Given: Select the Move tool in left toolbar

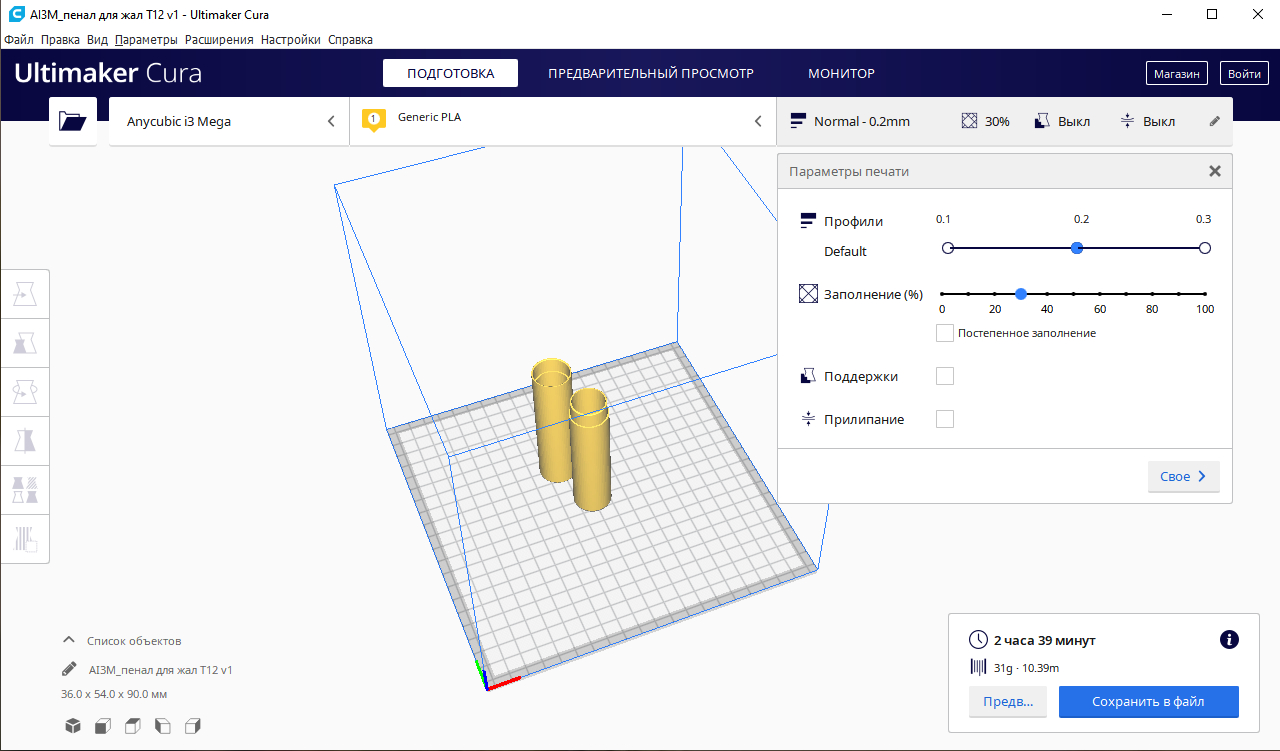Looking at the screenshot, I should pyautogui.click(x=25, y=294).
